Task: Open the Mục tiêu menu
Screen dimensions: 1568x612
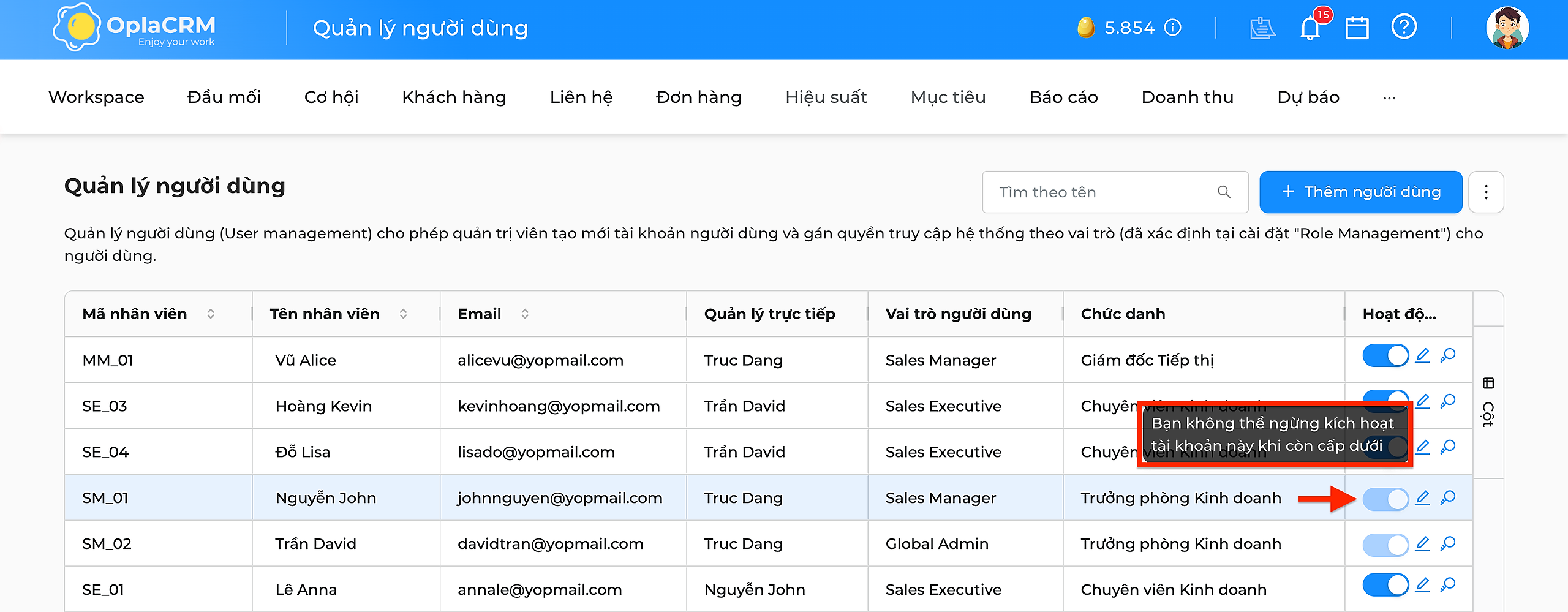Action: tap(948, 97)
